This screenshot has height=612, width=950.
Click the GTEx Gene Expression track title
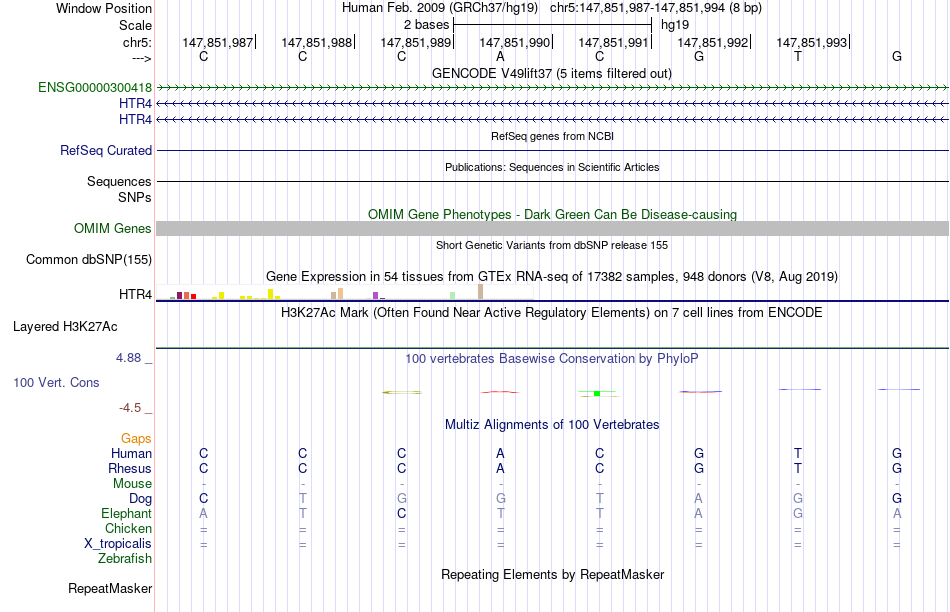coord(552,276)
